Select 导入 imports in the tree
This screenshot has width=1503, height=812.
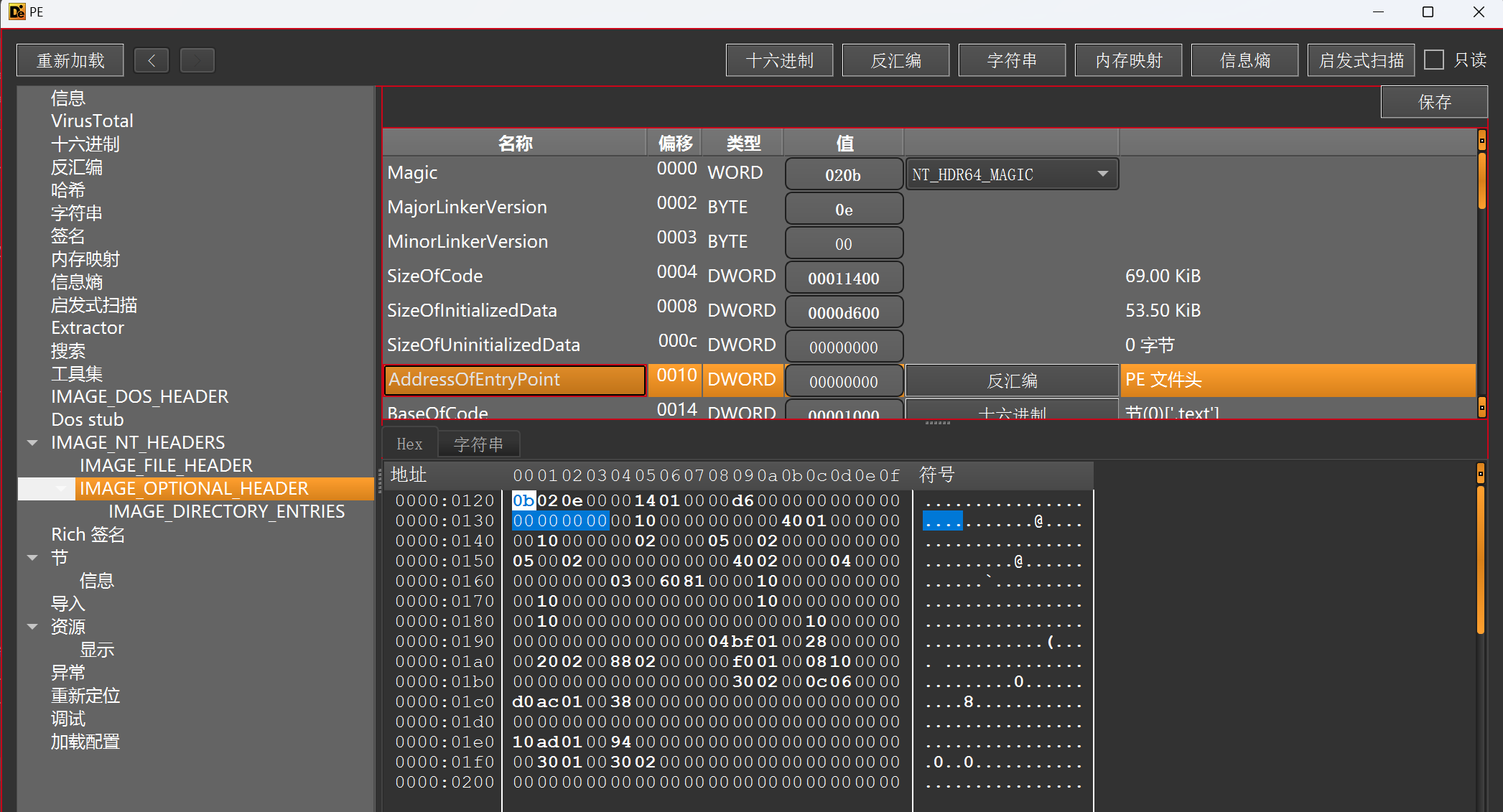point(68,604)
